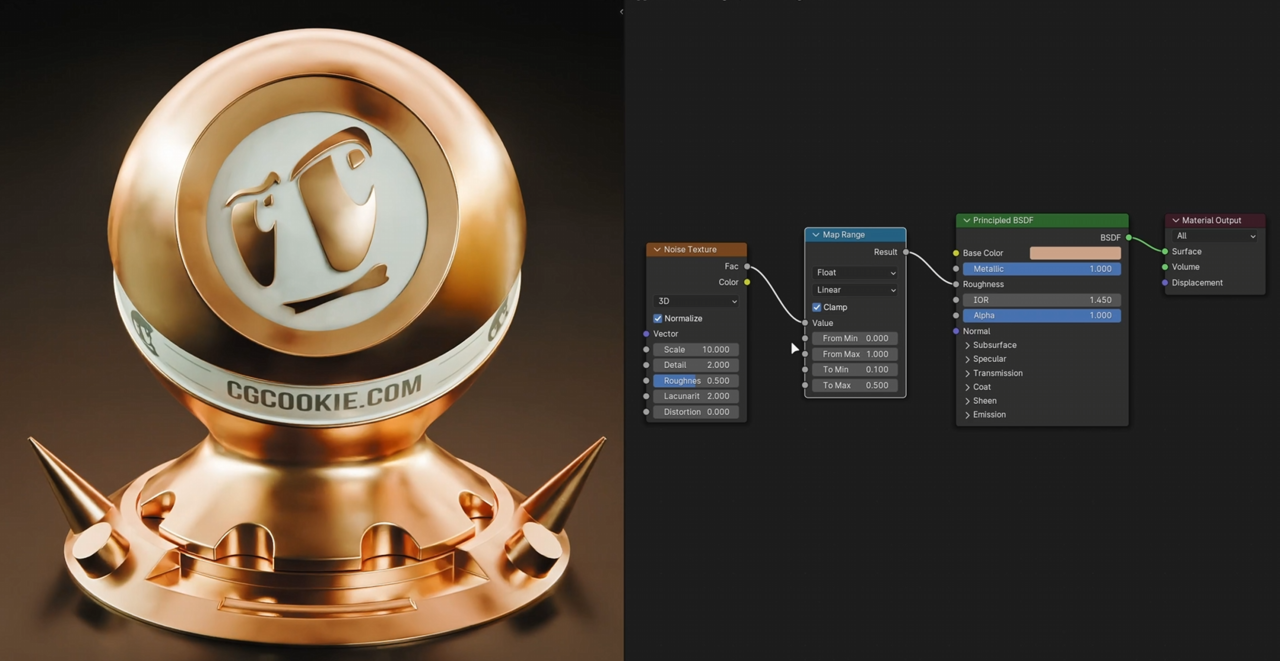Click the Material Output Volume socket

[x=1165, y=267]
